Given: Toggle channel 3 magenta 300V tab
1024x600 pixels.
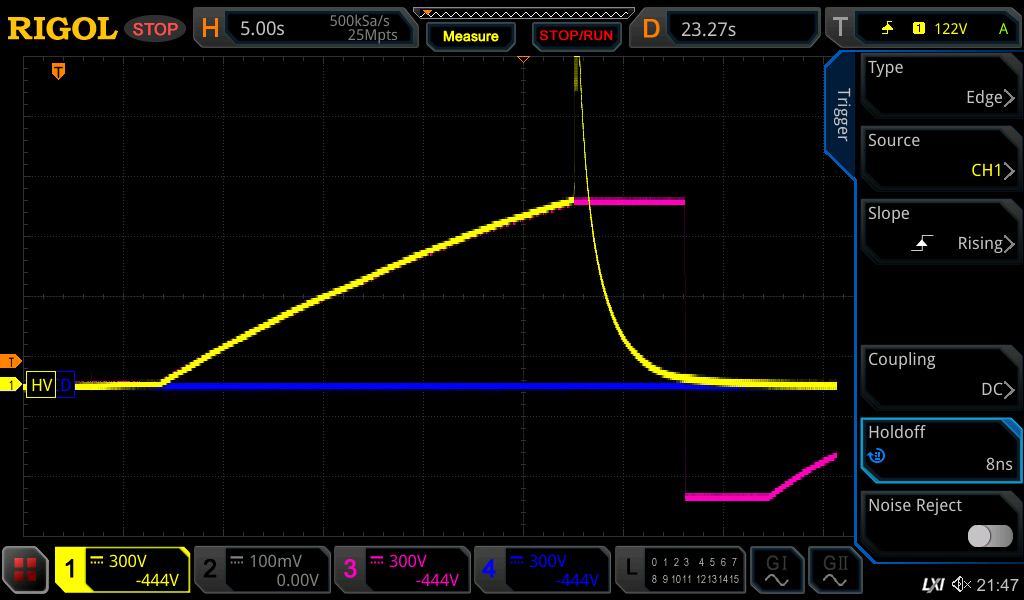Looking at the screenshot, I should point(402,571).
